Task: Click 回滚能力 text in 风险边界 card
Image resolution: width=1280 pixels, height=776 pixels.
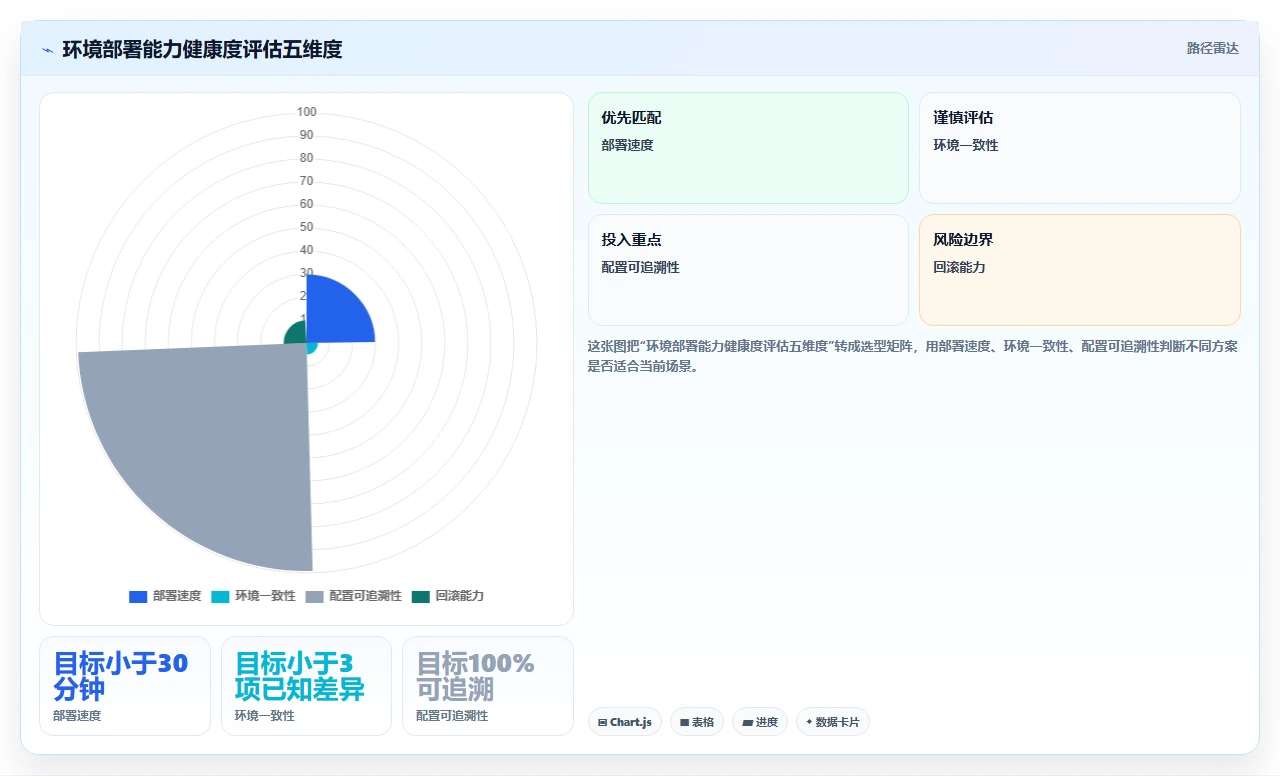Action: click(959, 267)
